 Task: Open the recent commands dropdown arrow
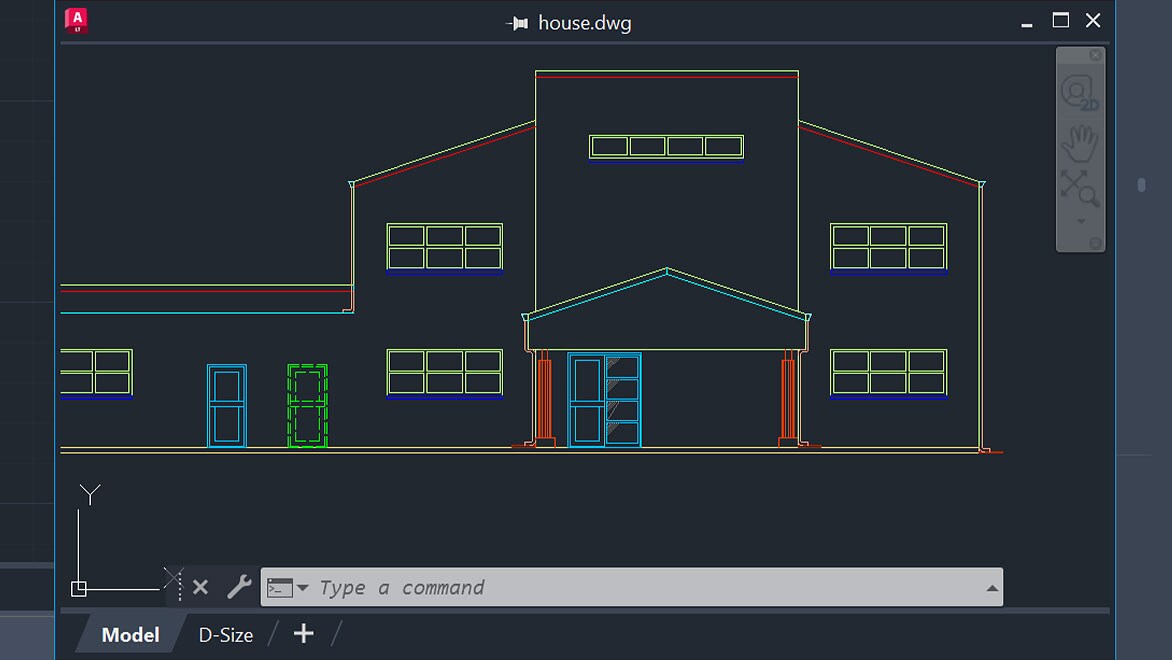pos(301,587)
